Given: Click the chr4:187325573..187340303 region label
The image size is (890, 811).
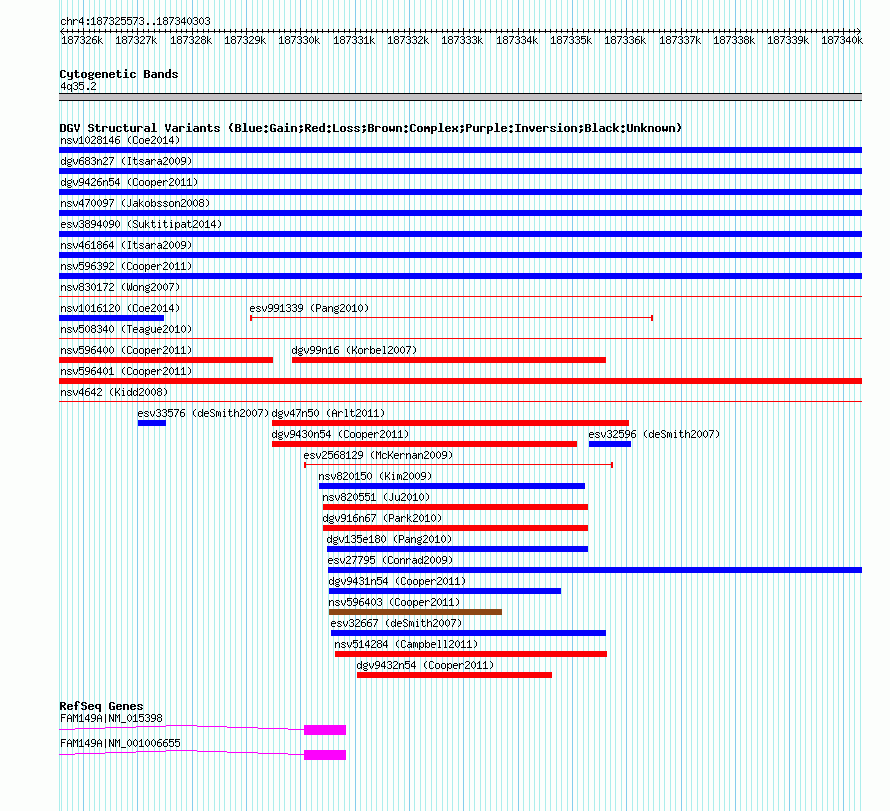Looking at the screenshot, I should tap(135, 21).
